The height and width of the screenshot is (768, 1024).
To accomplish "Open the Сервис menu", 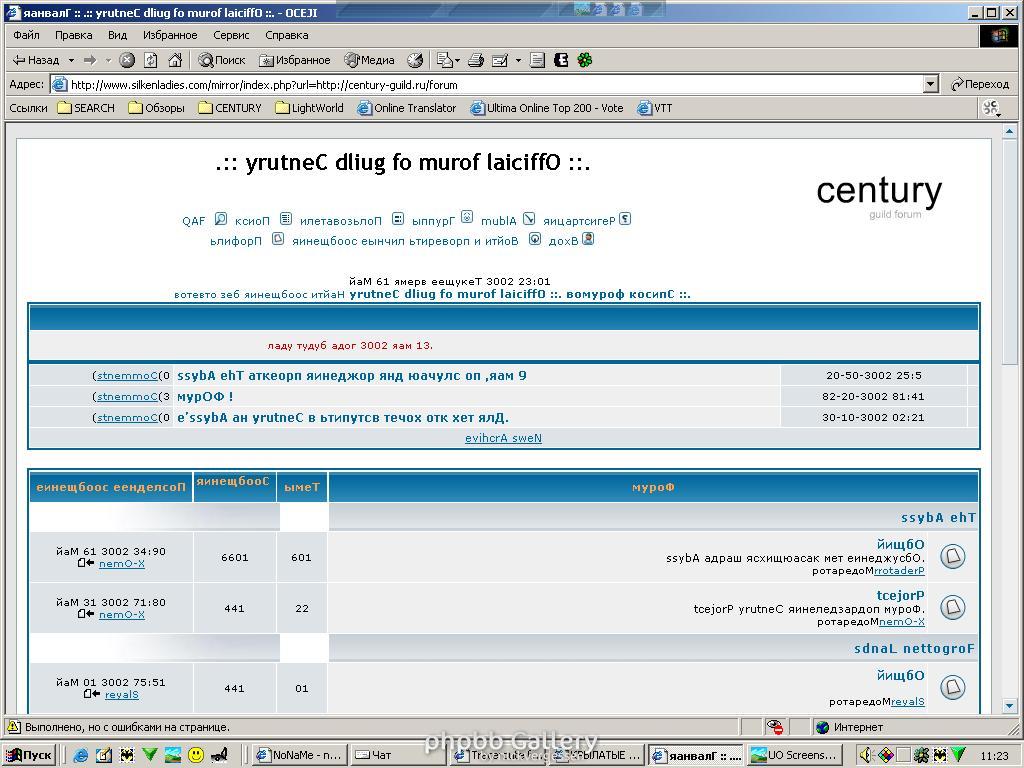I will point(231,35).
